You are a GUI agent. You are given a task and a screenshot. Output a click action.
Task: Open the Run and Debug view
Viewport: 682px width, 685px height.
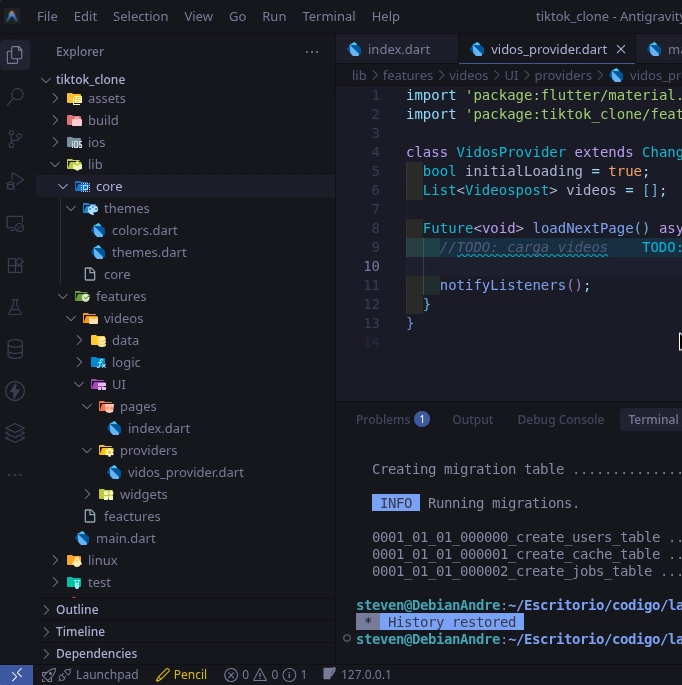[x=15, y=181]
